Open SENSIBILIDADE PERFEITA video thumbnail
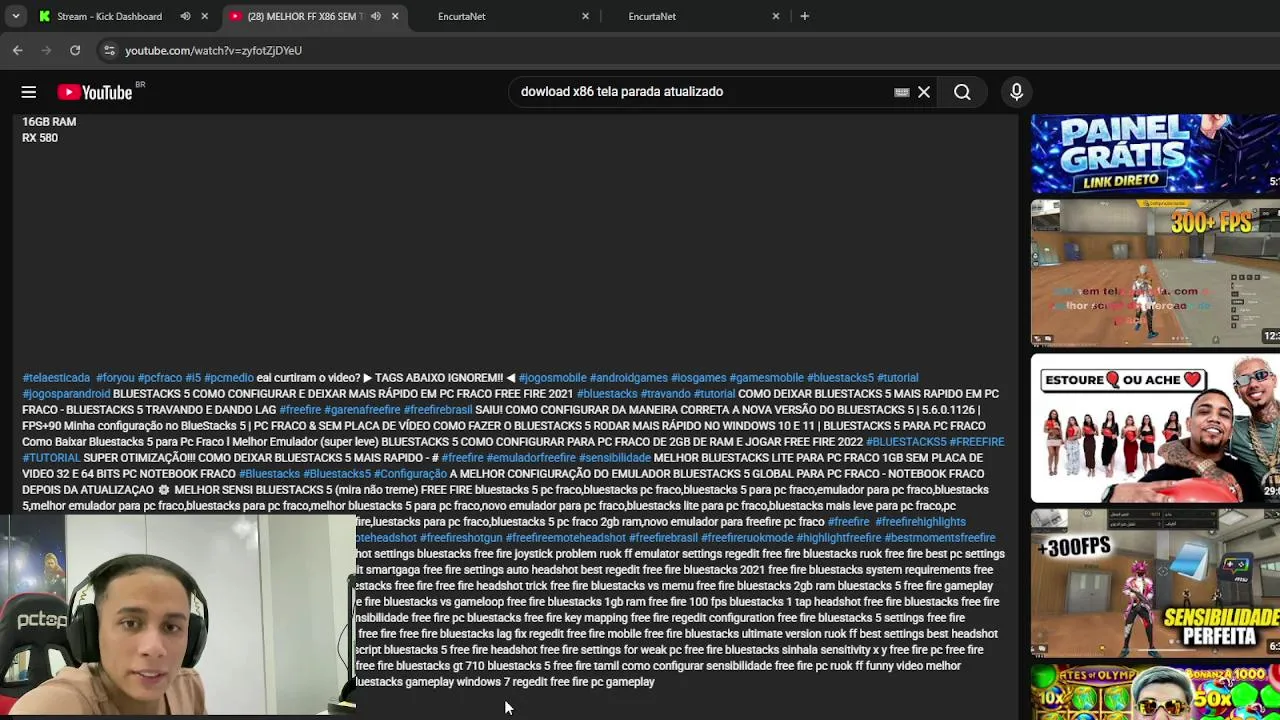The image size is (1280, 720). pyautogui.click(x=1155, y=583)
